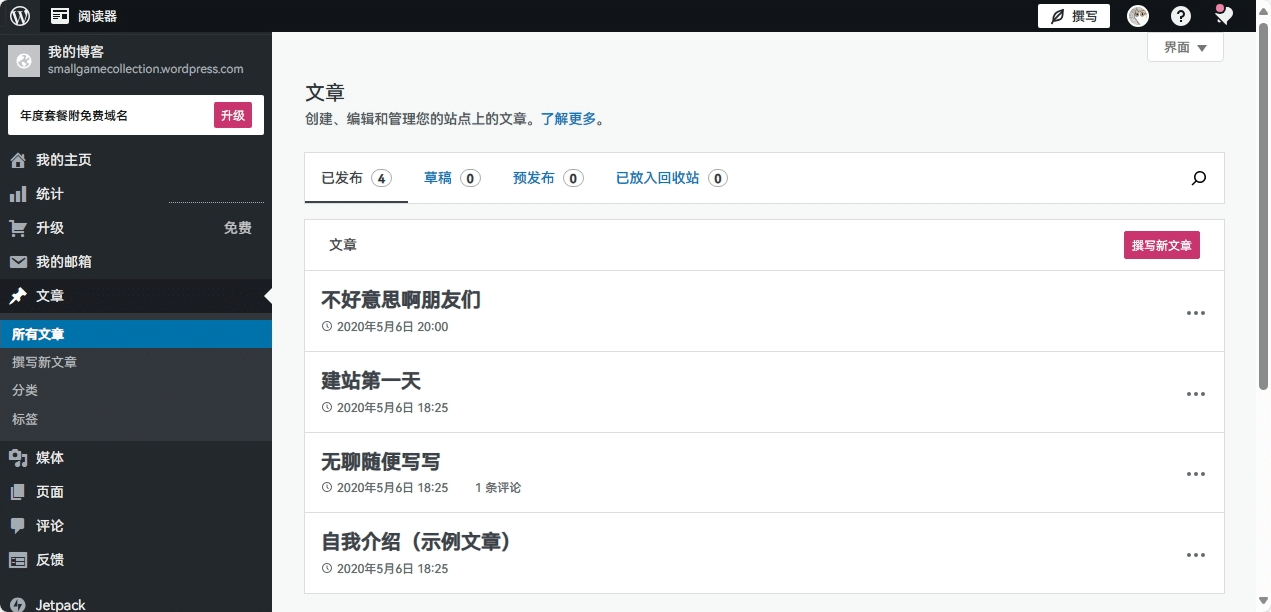Open 我的邮箱 in the sidebar
Image resolution: width=1271 pixels, height=612 pixels.
pyautogui.click(x=63, y=262)
